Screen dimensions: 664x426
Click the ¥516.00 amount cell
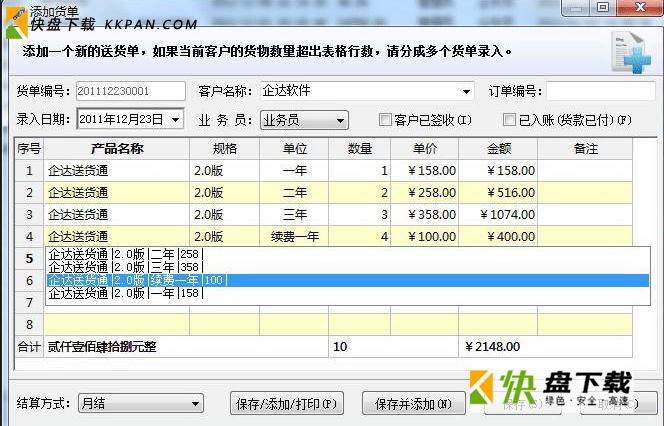[498, 193]
